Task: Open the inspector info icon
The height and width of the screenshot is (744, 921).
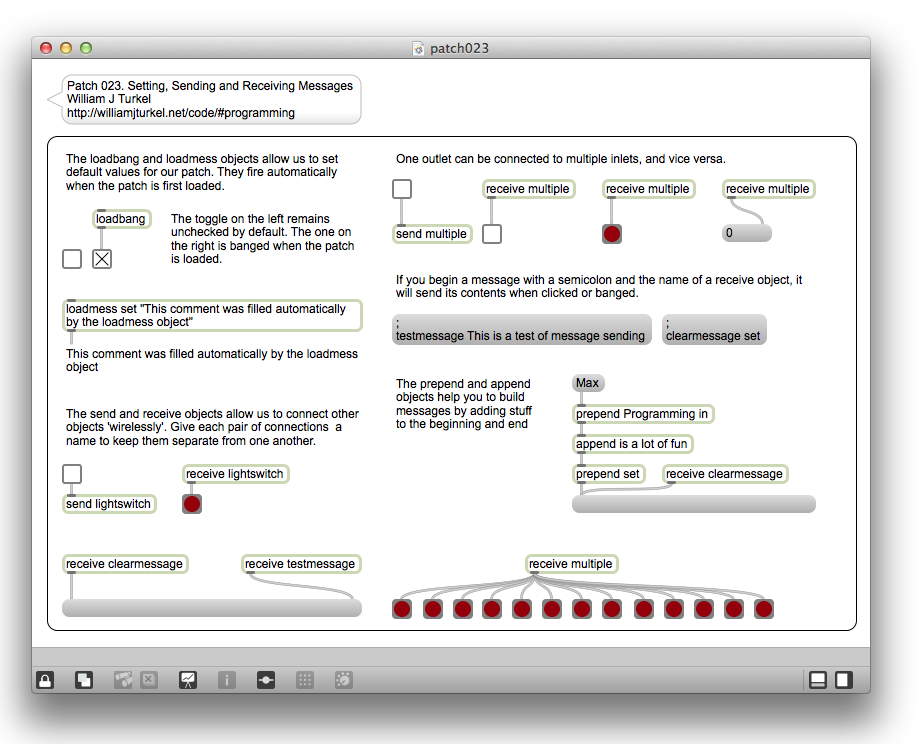Action: pos(227,680)
